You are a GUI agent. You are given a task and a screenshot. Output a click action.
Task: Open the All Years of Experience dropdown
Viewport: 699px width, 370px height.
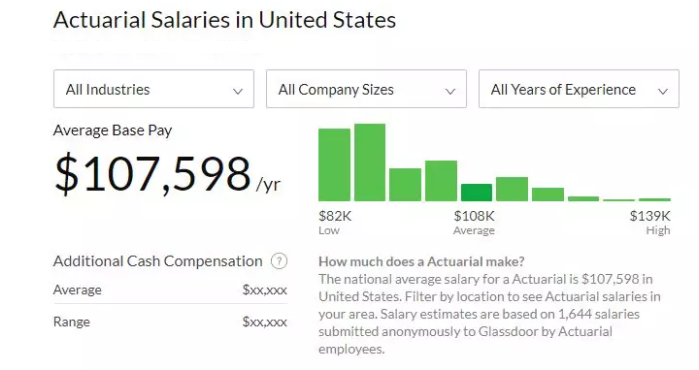pos(579,89)
